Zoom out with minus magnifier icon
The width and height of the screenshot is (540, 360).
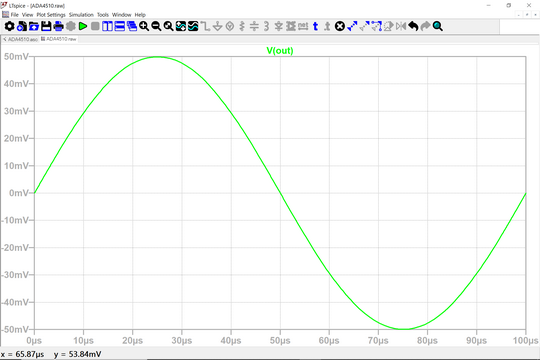[x=156, y=26]
